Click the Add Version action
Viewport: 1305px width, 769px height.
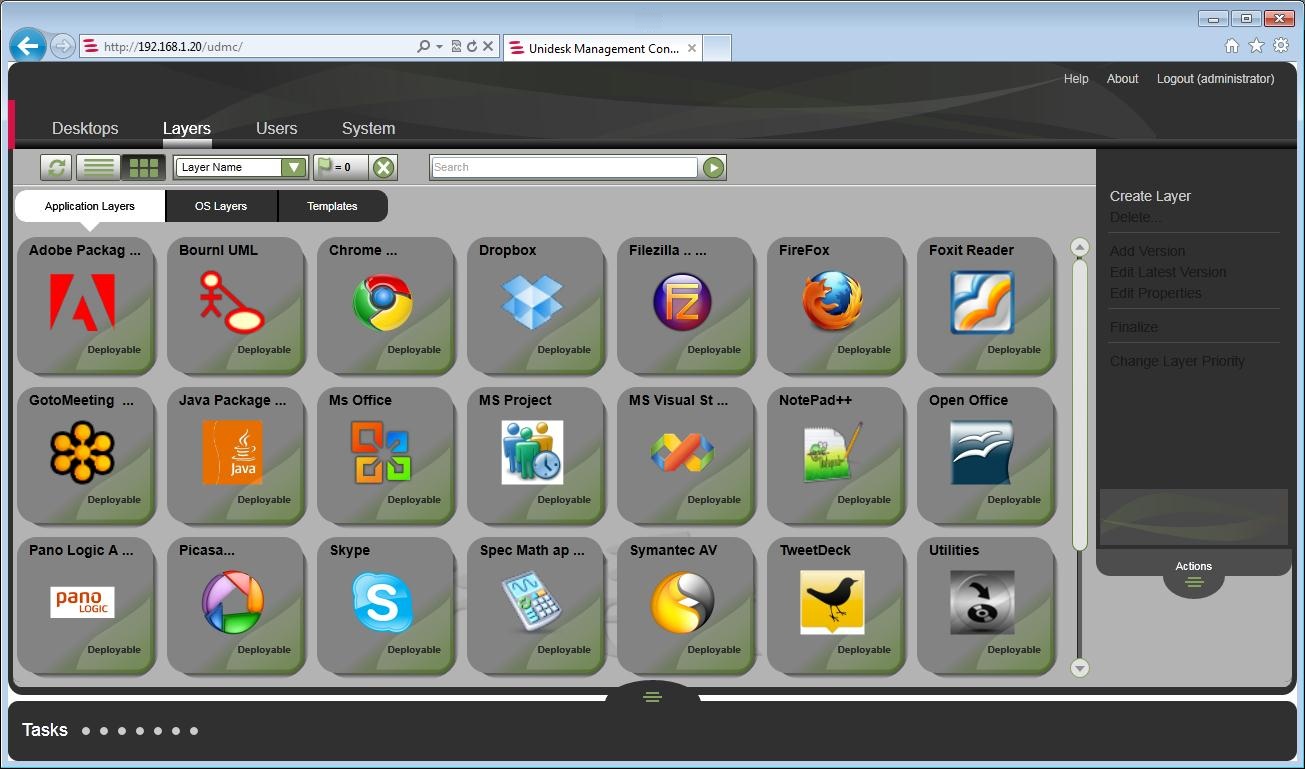point(1148,251)
